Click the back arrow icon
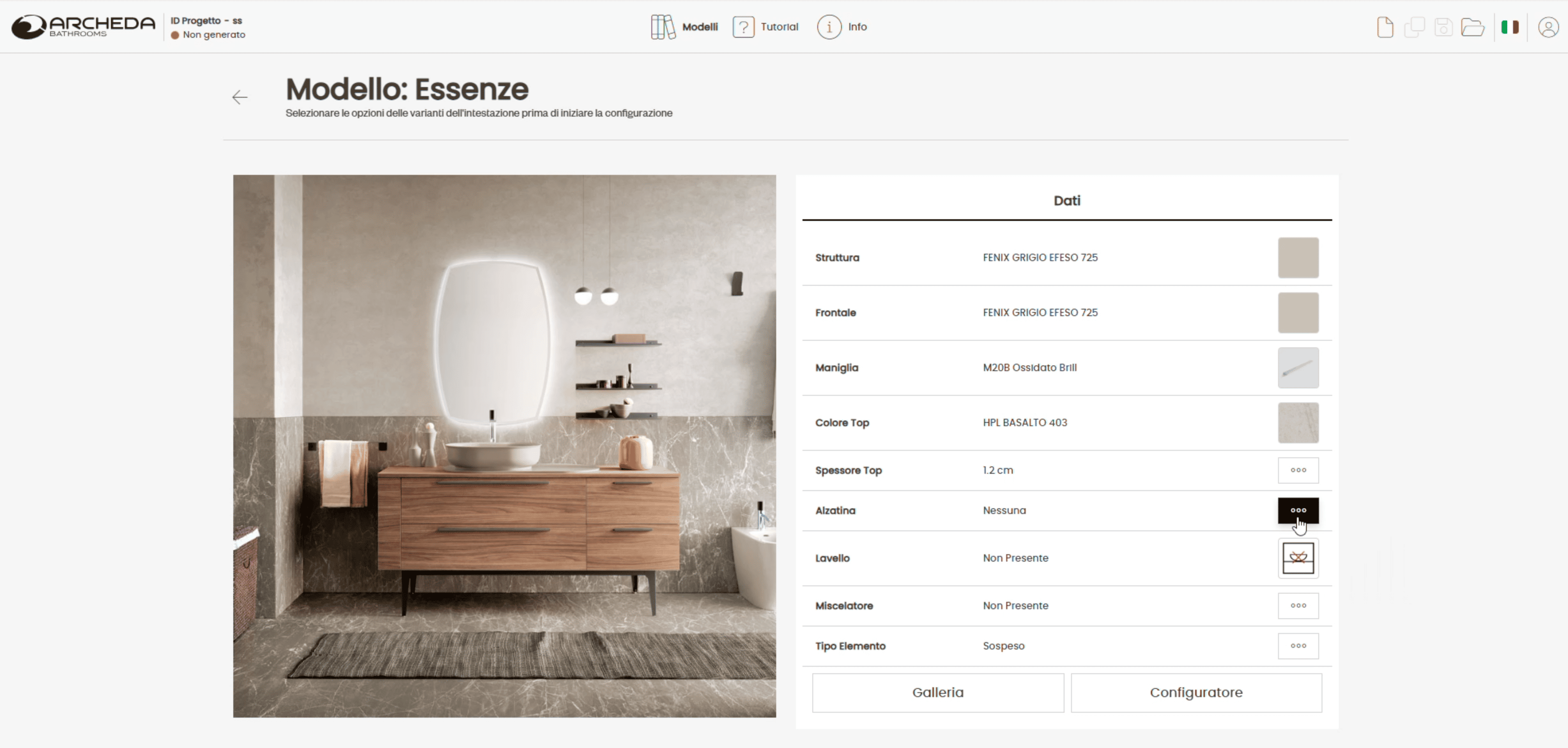Screen dimensions: 1568x748 240,97
